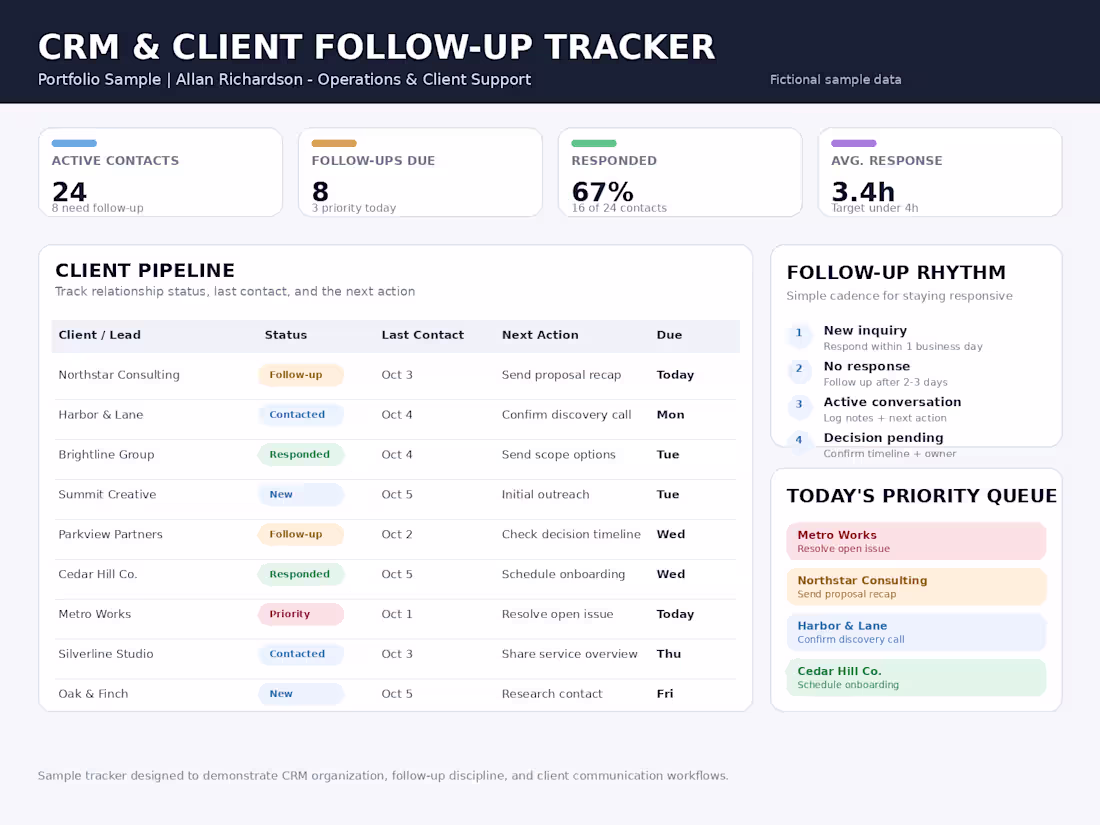Click Follow-up status badge for Northstar Consulting
1100x825 pixels.
[x=301, y=375]
